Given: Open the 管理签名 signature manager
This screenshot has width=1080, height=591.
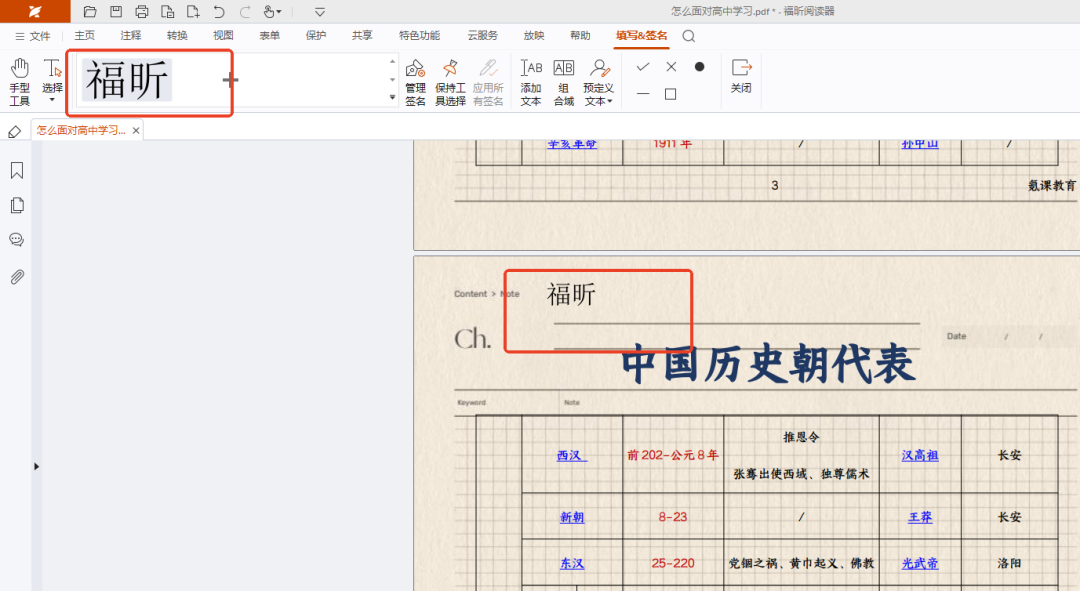Looking at the screenshot, I should (415, 80).
